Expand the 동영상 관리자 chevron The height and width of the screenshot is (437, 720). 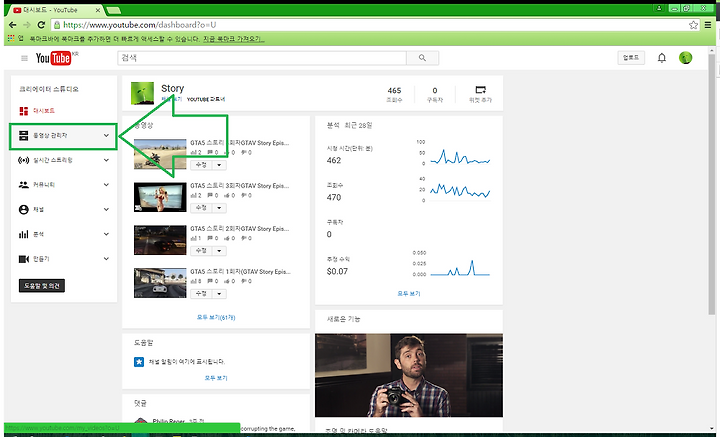[x=106, y=135]
